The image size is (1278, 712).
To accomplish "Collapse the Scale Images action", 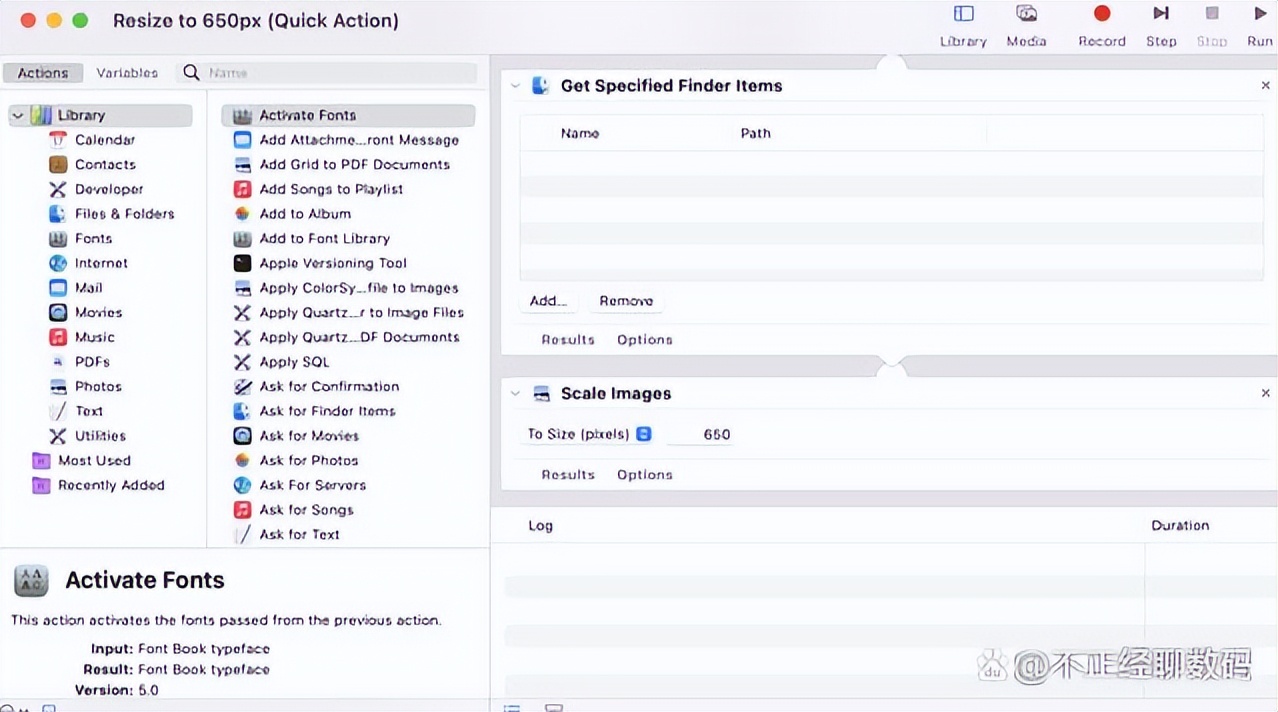I will (516, 393).
